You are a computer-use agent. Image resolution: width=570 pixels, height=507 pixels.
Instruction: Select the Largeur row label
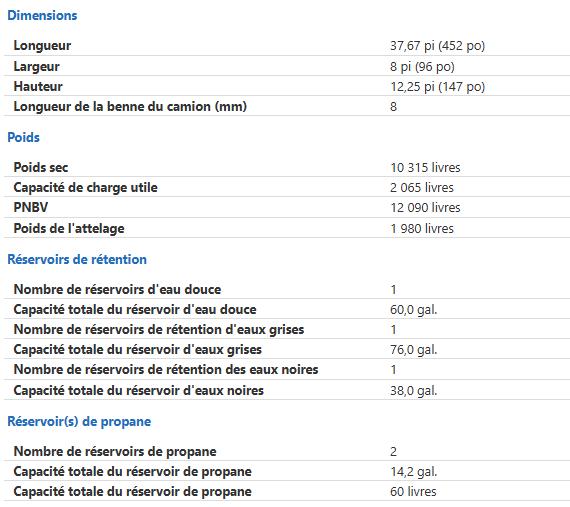[x=36, y=67]
